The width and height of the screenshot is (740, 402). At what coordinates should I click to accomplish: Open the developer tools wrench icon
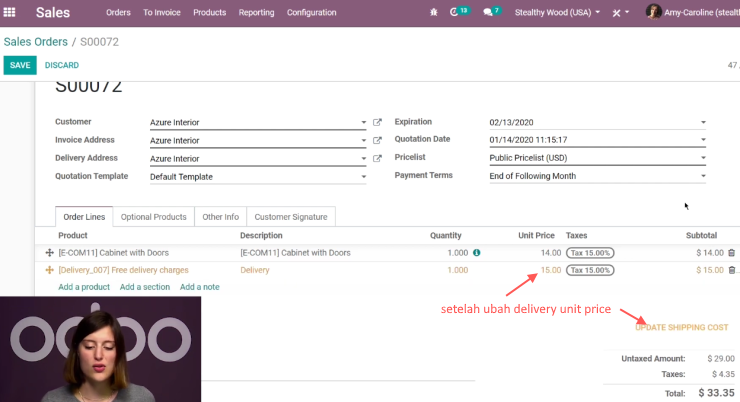[616, 13]
